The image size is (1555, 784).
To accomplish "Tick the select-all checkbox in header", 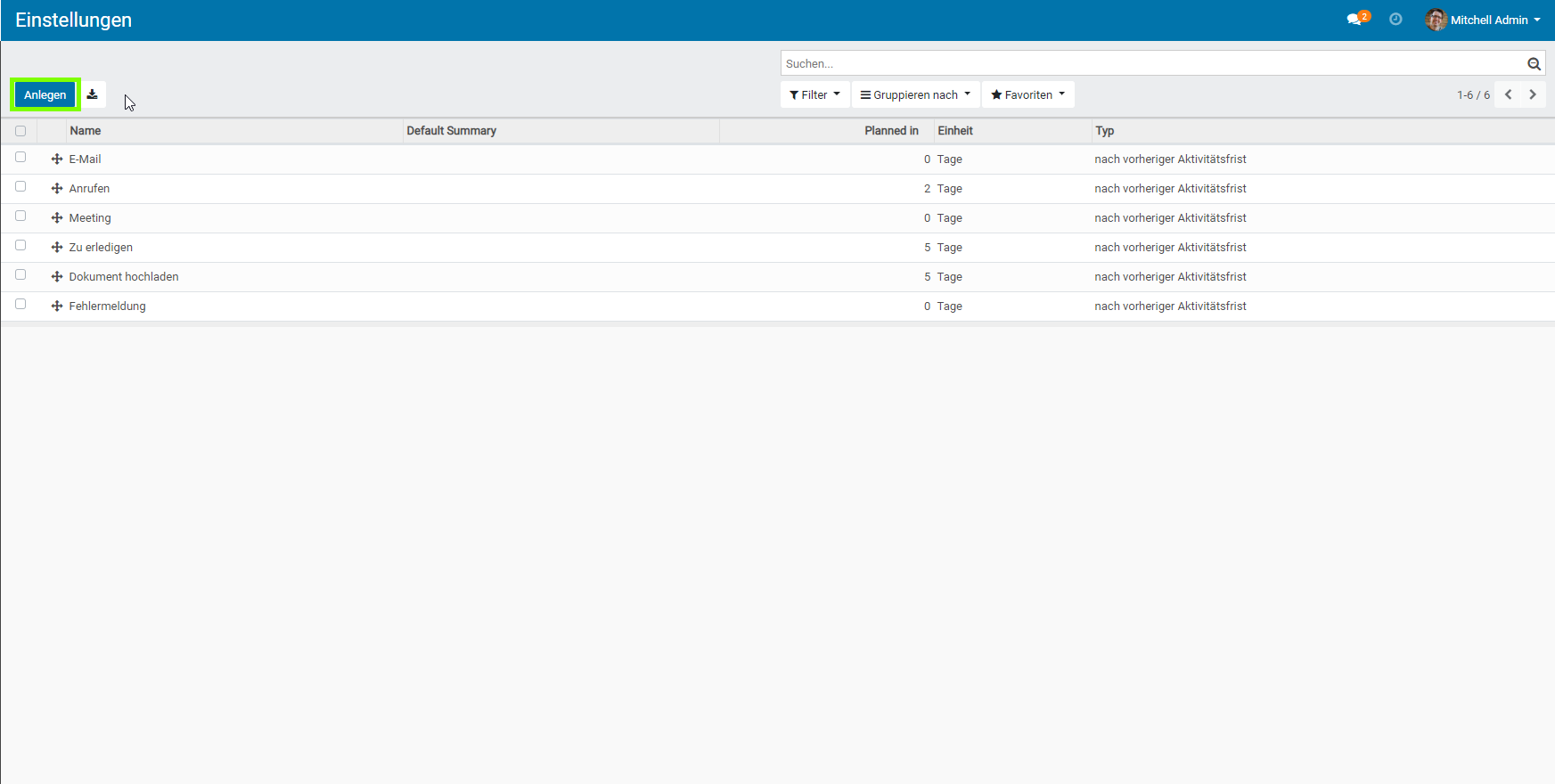I will (x=20, y=131).
